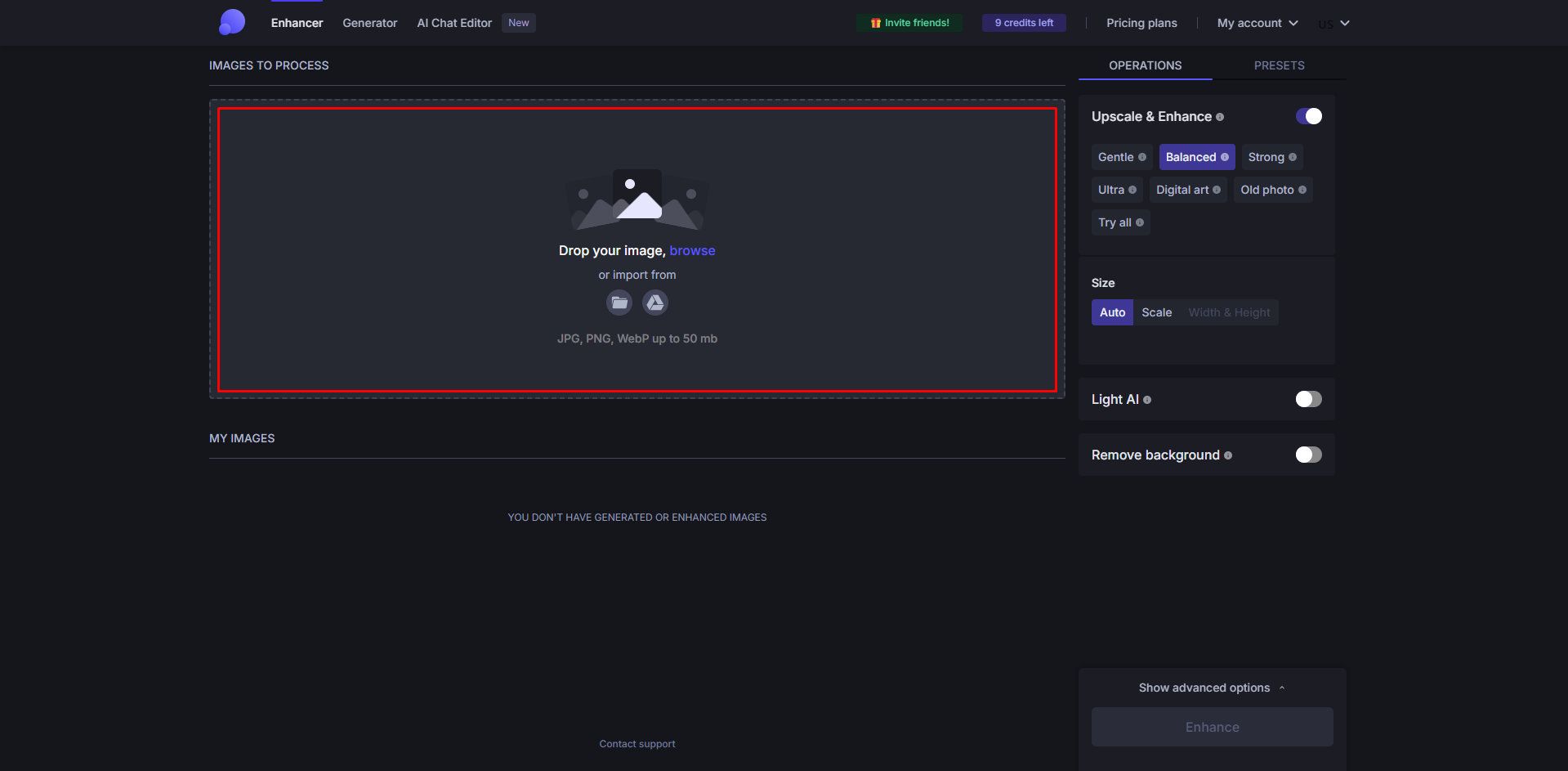Expand Show advanced options
1568x771 pixels.
pos(1211,688)
